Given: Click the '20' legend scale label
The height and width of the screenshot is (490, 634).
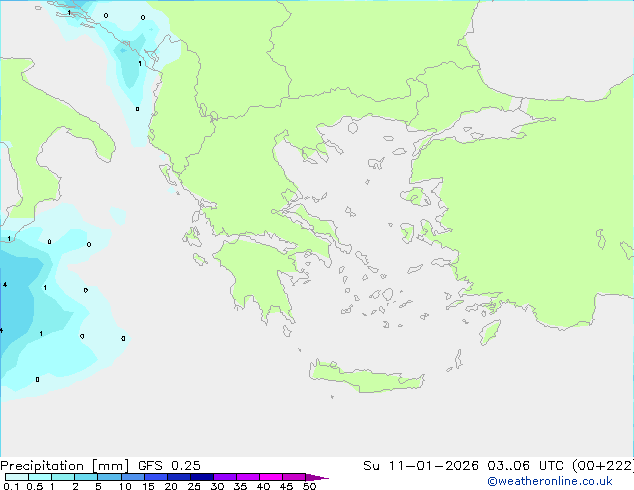Looking at the screenshot, I should (x=171, y=486).
